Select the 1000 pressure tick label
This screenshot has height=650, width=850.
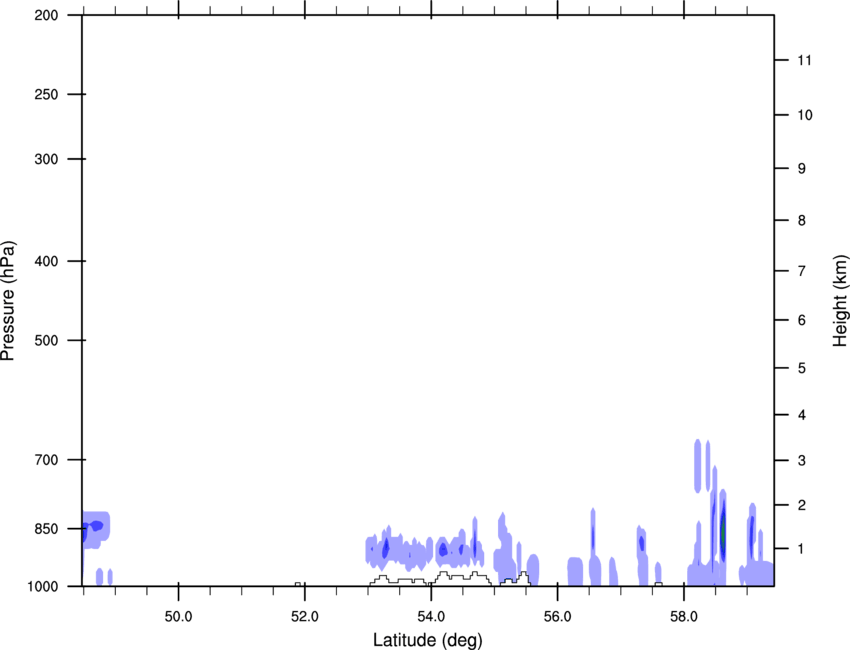tap(43, 586)
